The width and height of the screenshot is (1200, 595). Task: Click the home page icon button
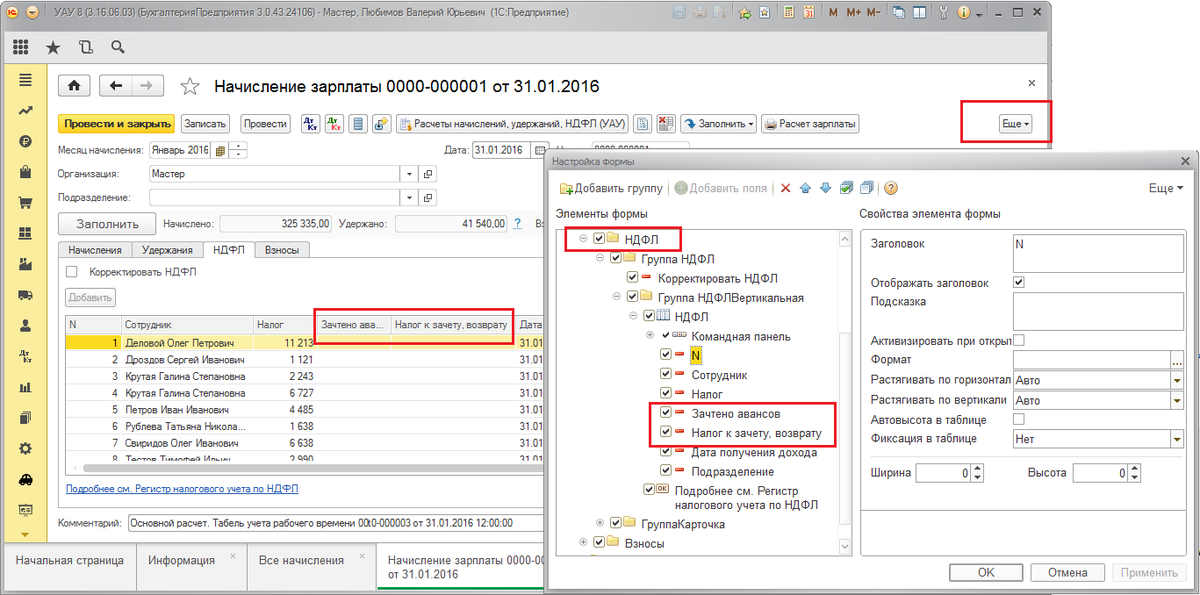coord(74,86)
